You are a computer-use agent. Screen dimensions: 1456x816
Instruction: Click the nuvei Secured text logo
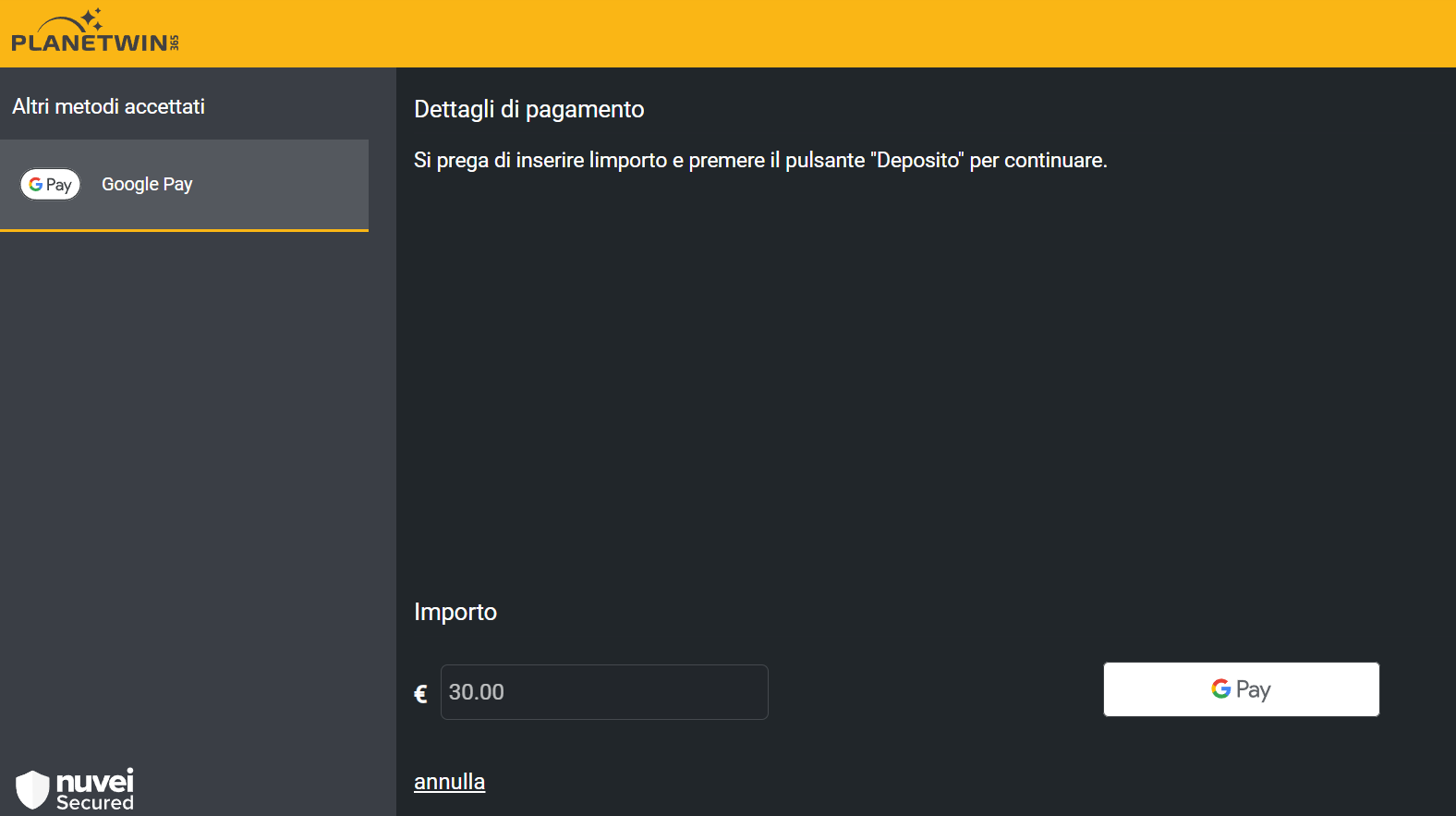pos(95,790)
